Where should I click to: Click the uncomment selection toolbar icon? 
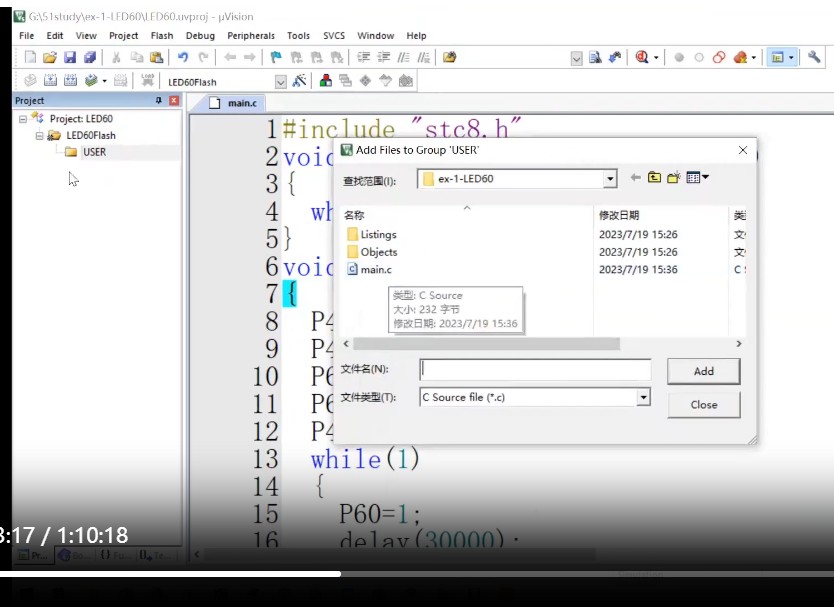tap(423, 57)
